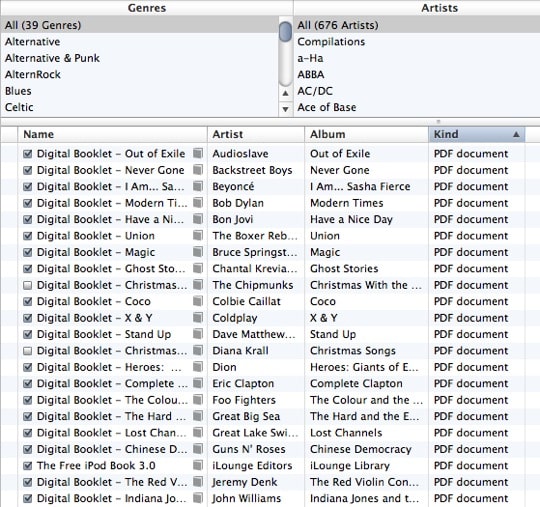Select the Coldplay artist cell
Viewport: 540px width, 507px height.
(x=256, y=318)
